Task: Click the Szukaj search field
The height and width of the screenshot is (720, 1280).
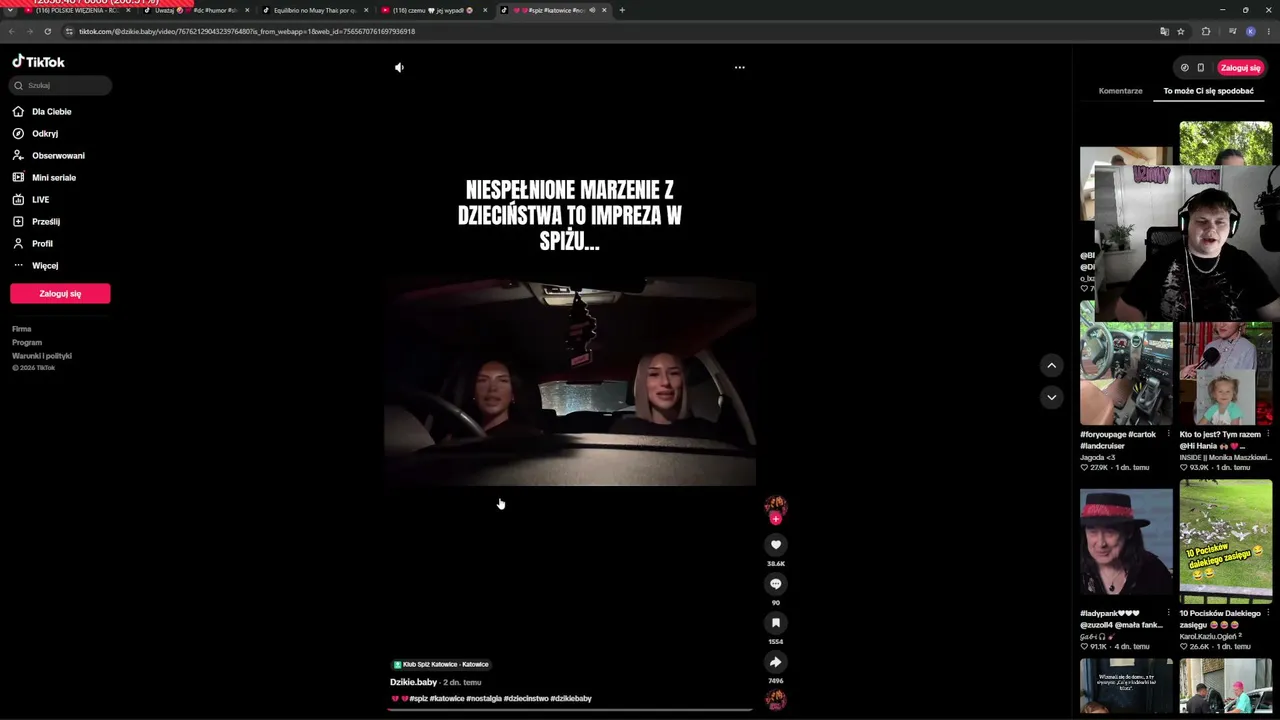Action: [61, 86]
